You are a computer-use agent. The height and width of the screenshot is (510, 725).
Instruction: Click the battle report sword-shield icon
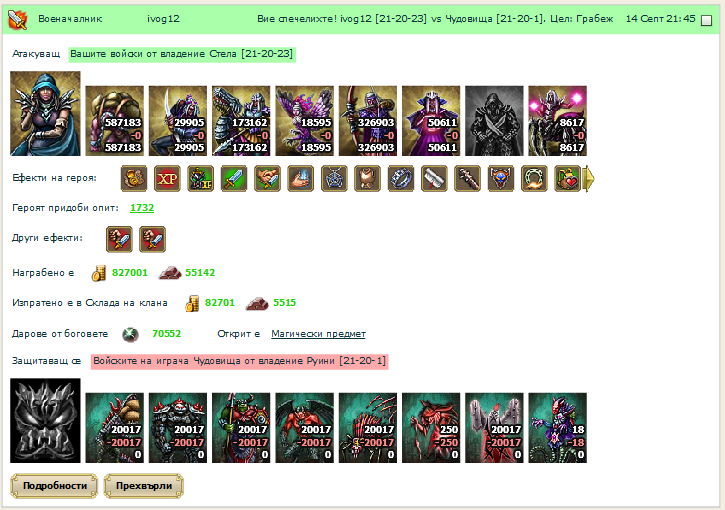coord(18,19)
